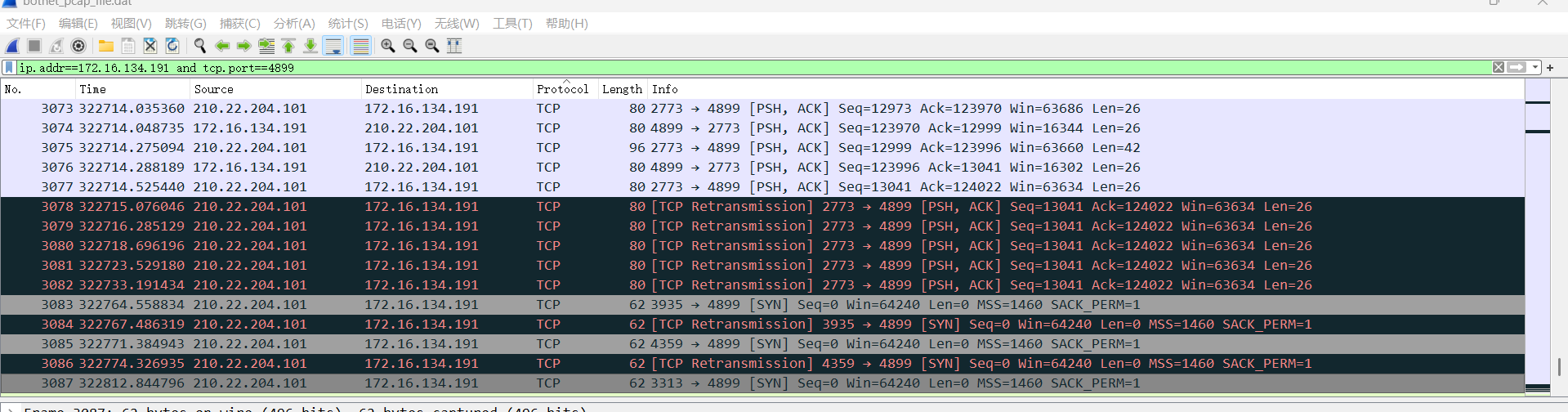
Task: Toggle packet colorization rules
Action: [360, 46]
